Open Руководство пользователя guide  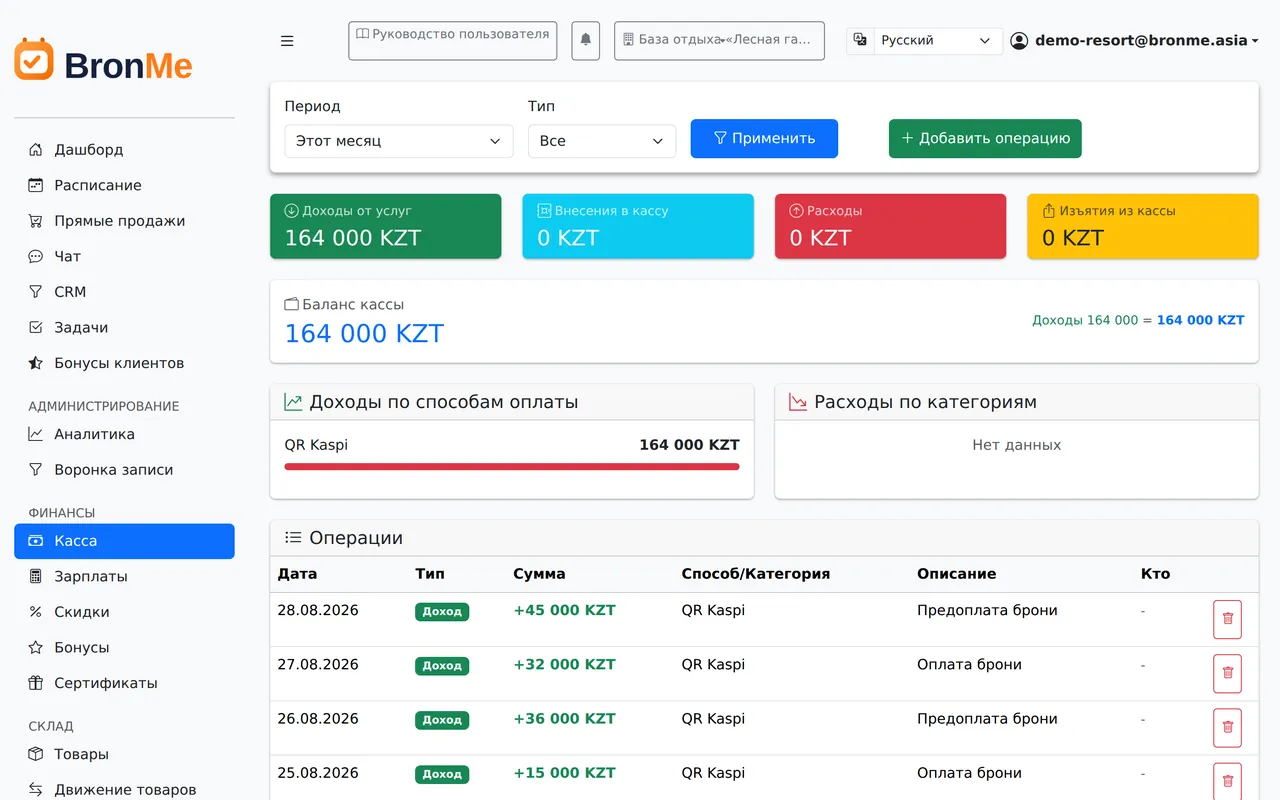453,41
